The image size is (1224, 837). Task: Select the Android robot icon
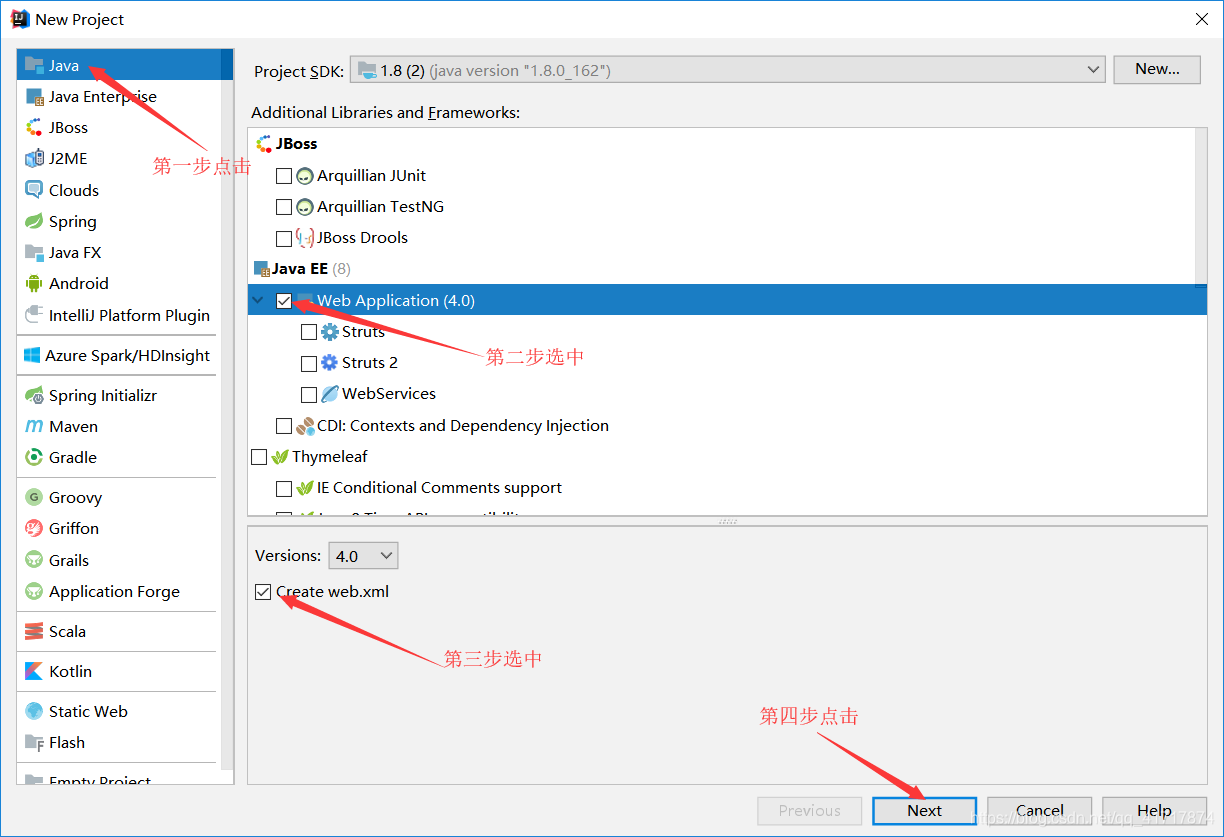coord(34,284)
